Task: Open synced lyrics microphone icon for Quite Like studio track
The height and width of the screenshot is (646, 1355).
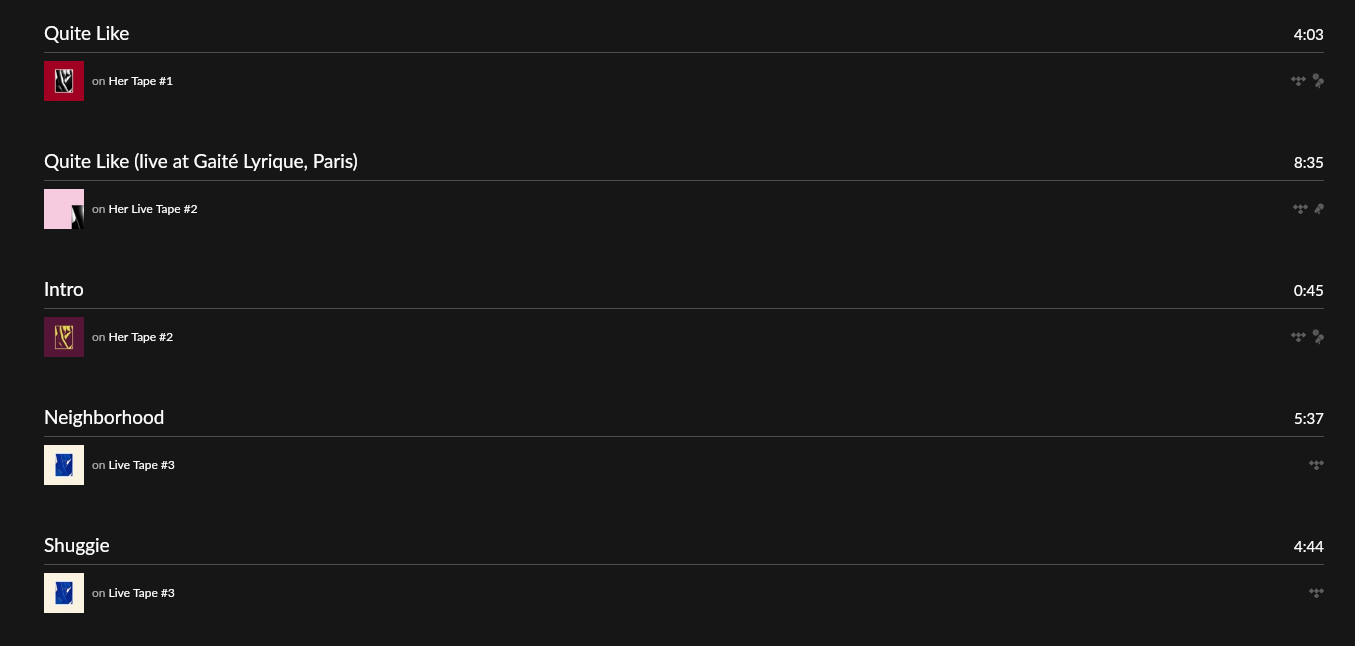Action: point(1318,81)
